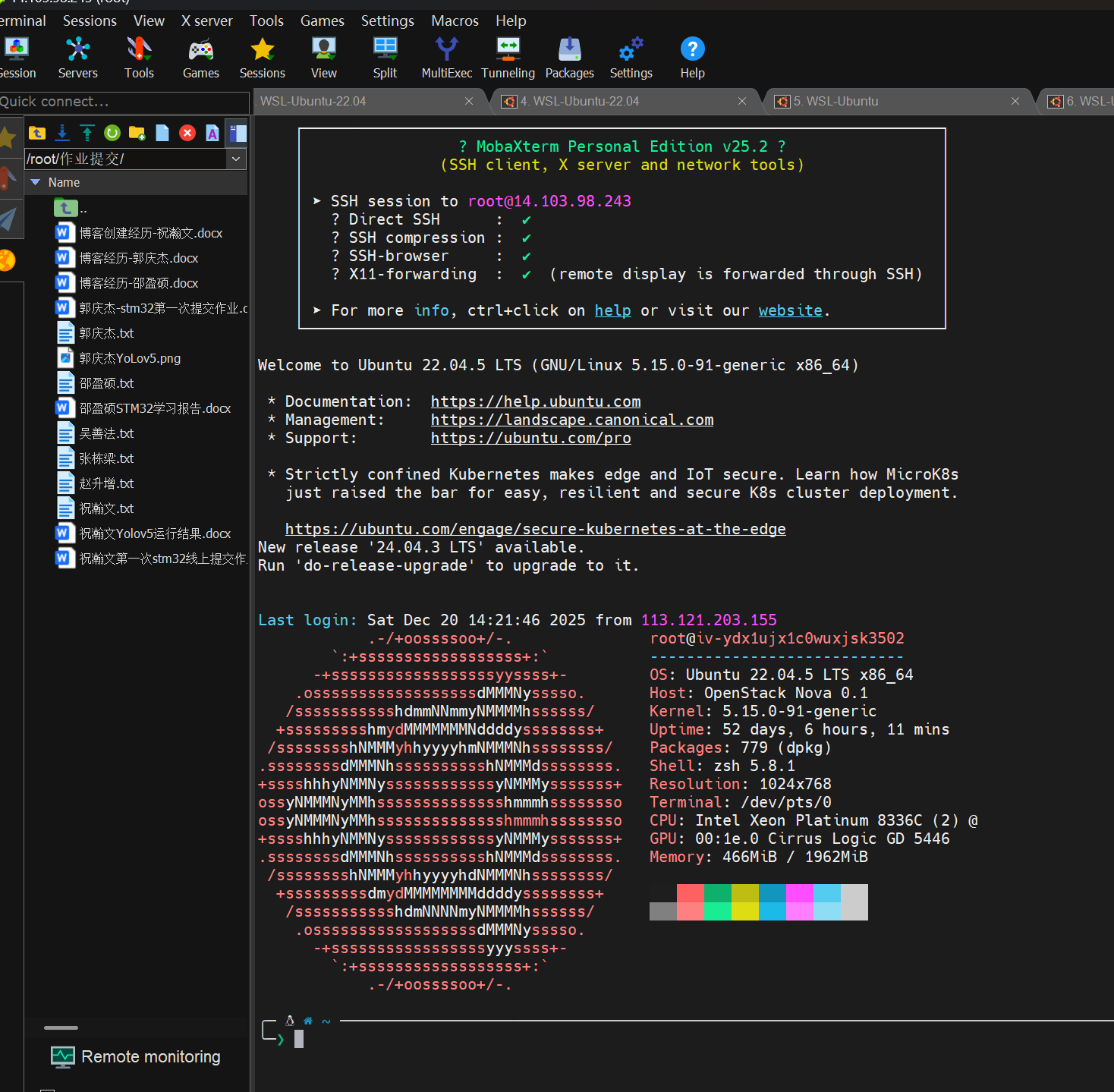The height and width of the screenshot is (1092, 1114).
Task: Click the help link in MobaXterm banner
Action: (612, 310)
